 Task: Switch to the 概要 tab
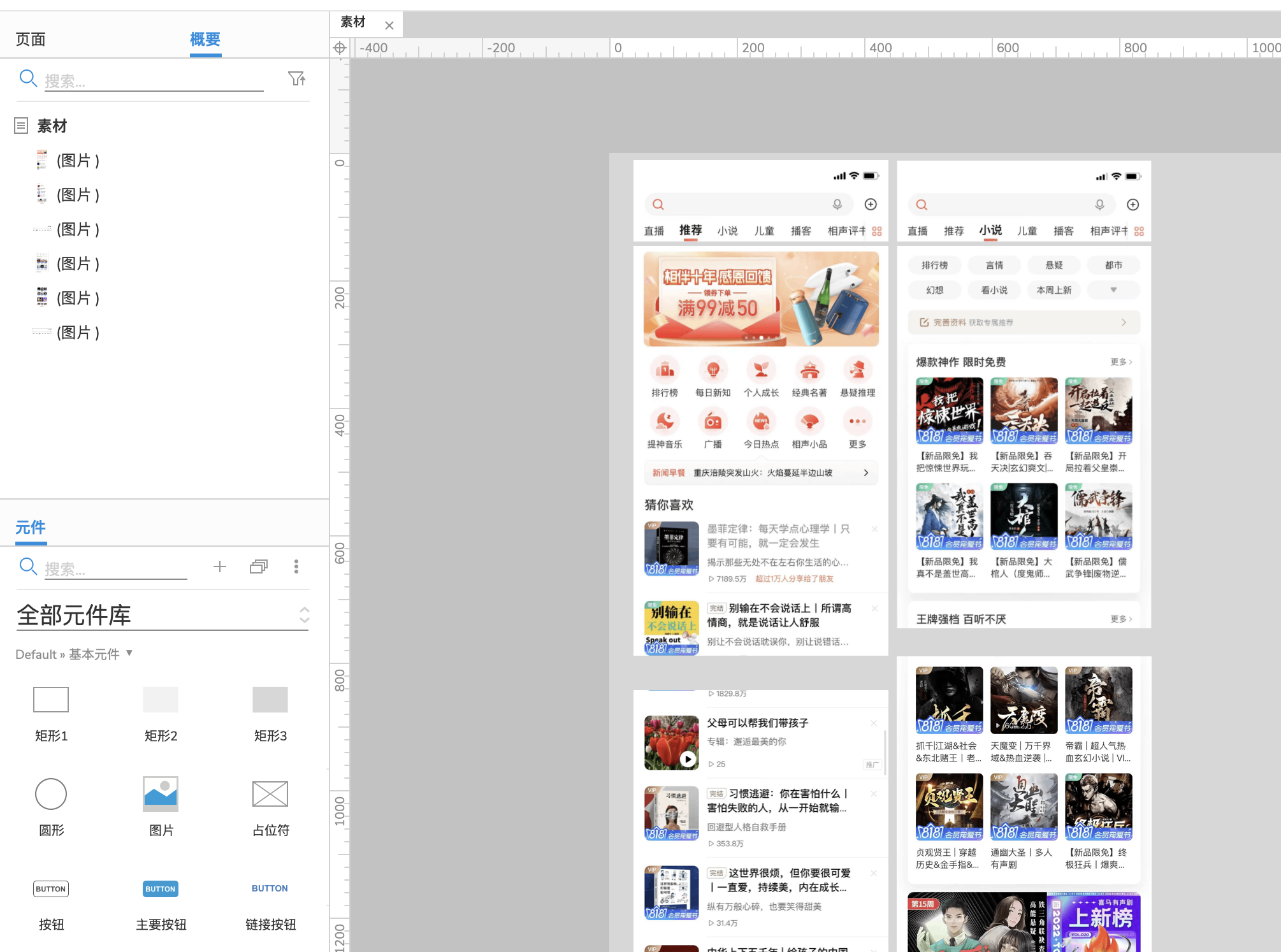tap(205, 40)
